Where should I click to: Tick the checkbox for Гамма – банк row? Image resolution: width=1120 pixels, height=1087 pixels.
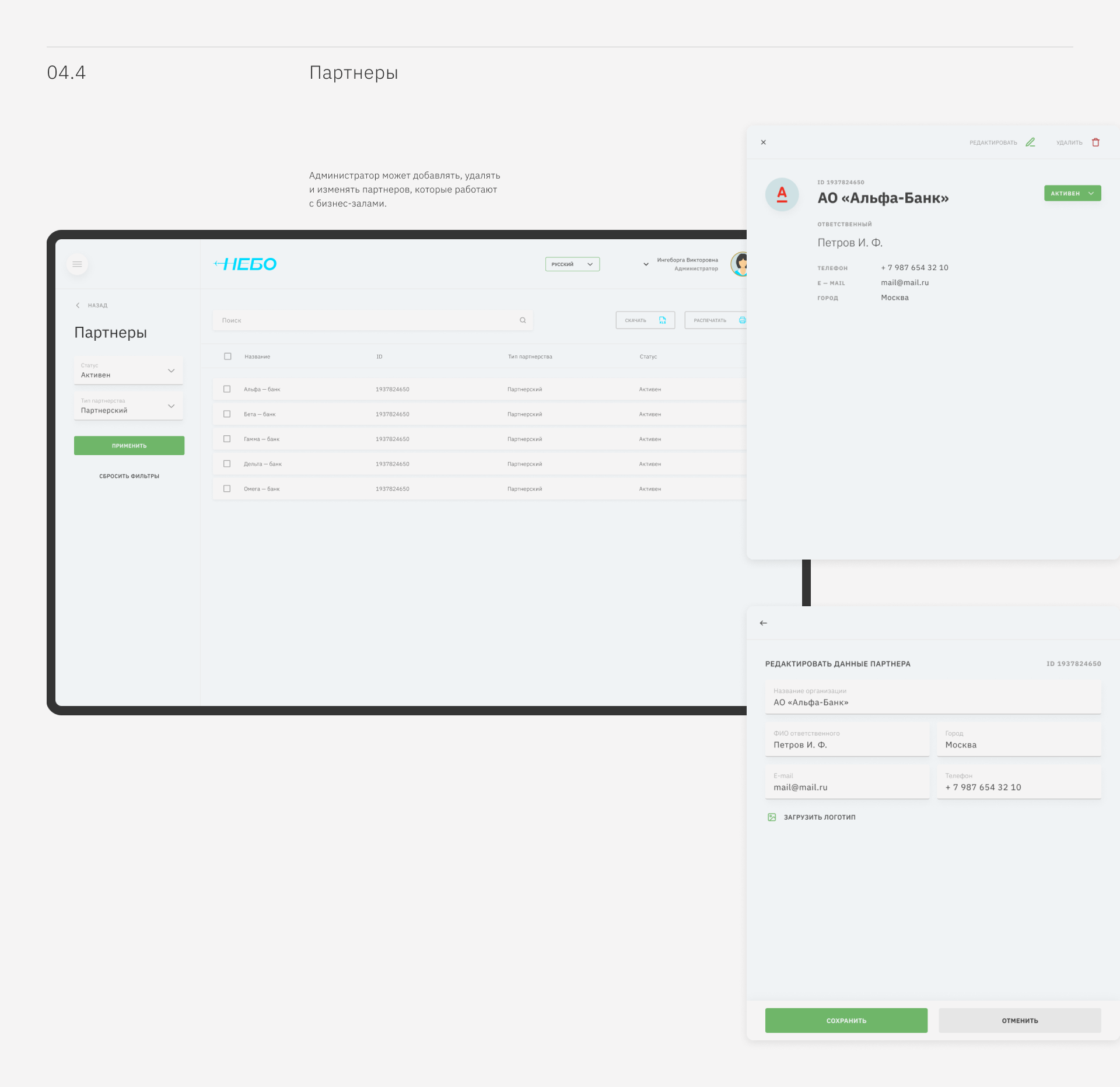227,439
